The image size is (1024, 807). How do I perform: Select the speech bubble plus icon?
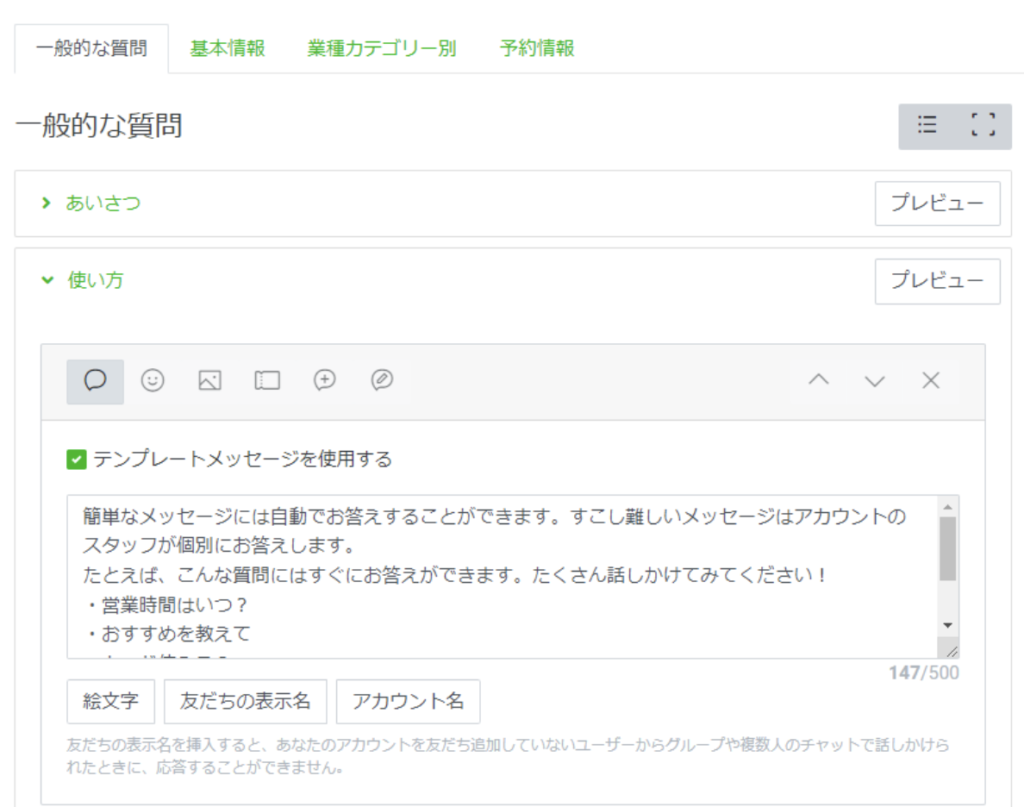324,381
